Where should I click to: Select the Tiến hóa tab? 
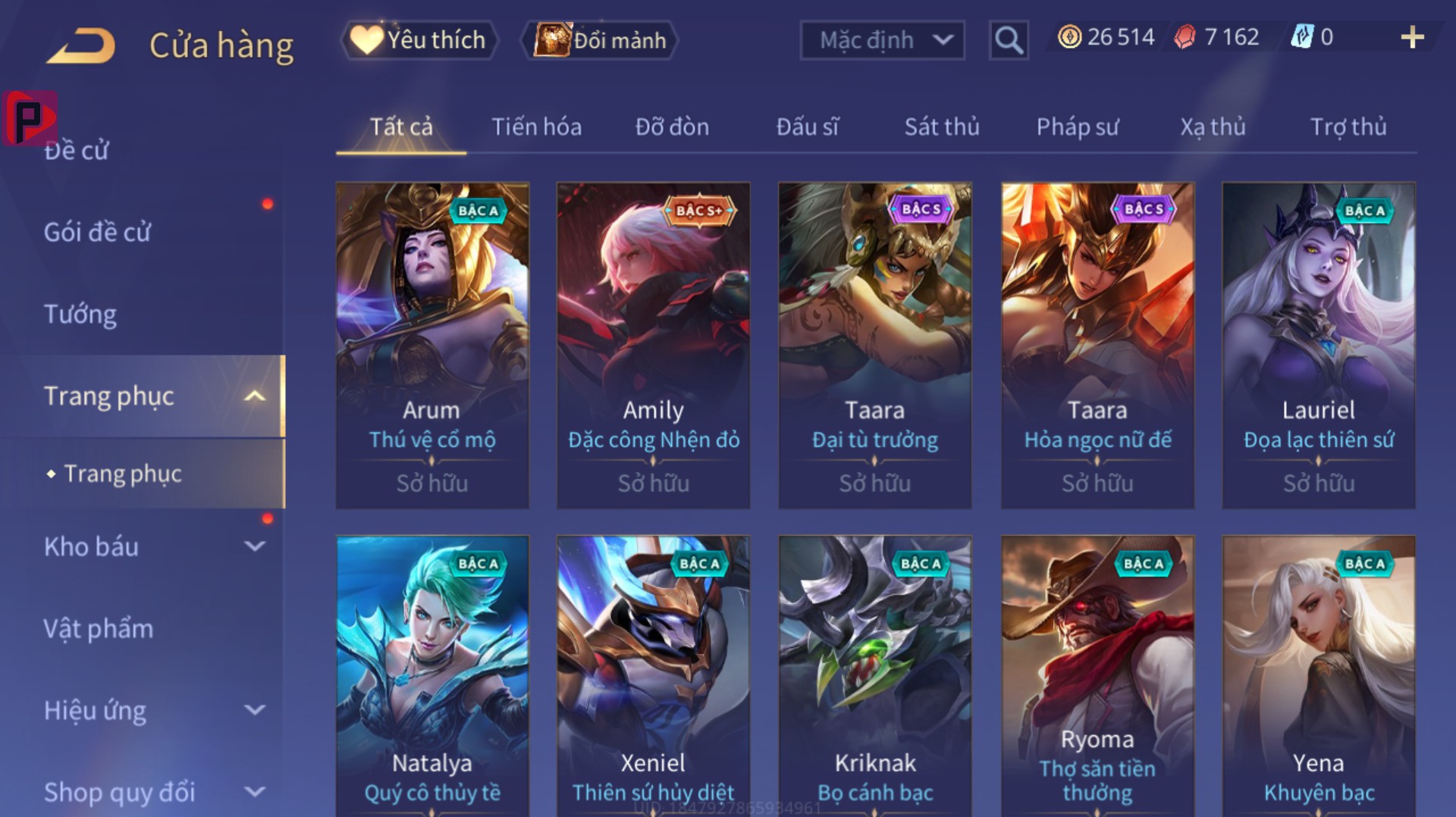click(x=536, y=127)
